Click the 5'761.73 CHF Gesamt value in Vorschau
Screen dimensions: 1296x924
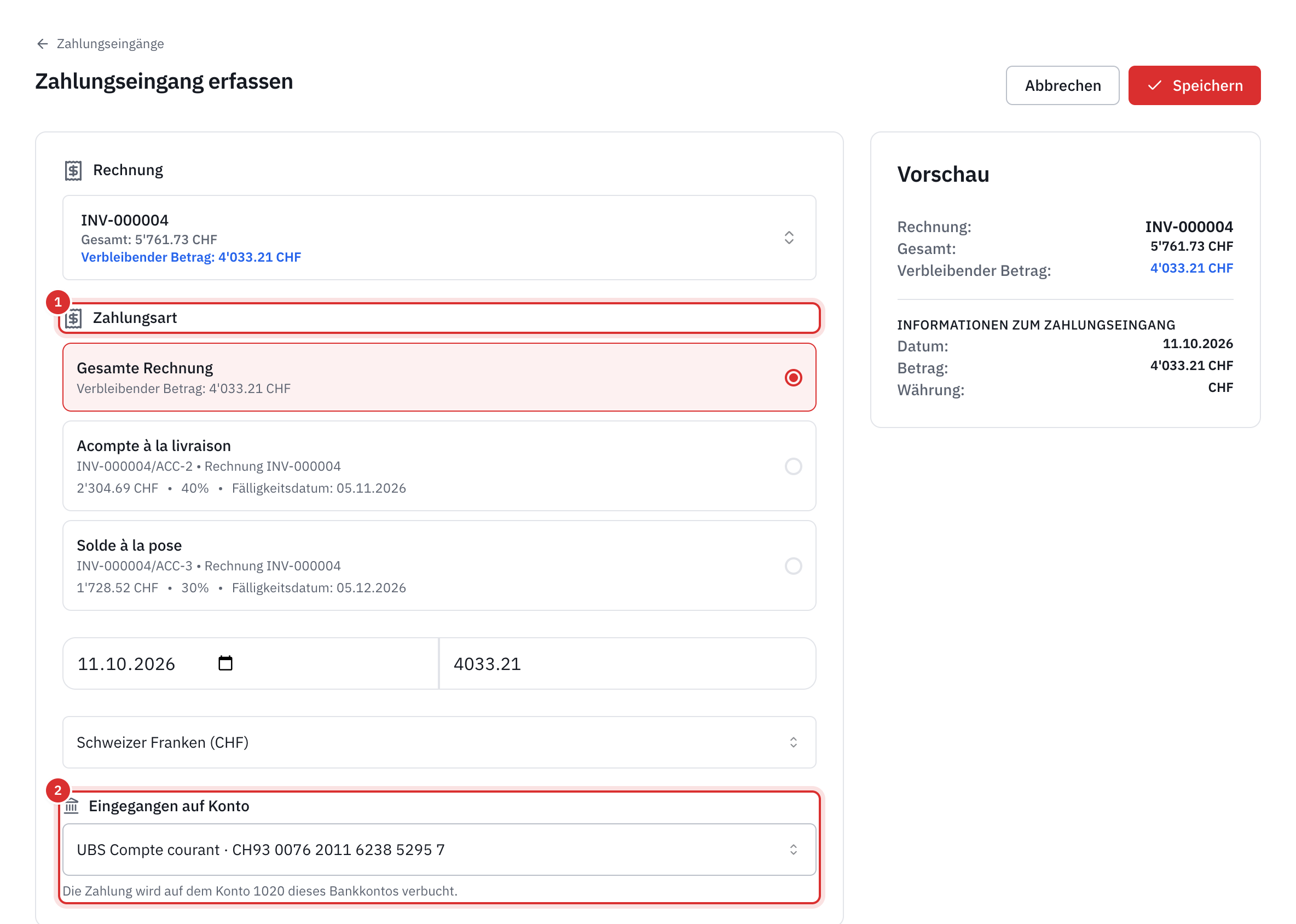coord(1191,246)
